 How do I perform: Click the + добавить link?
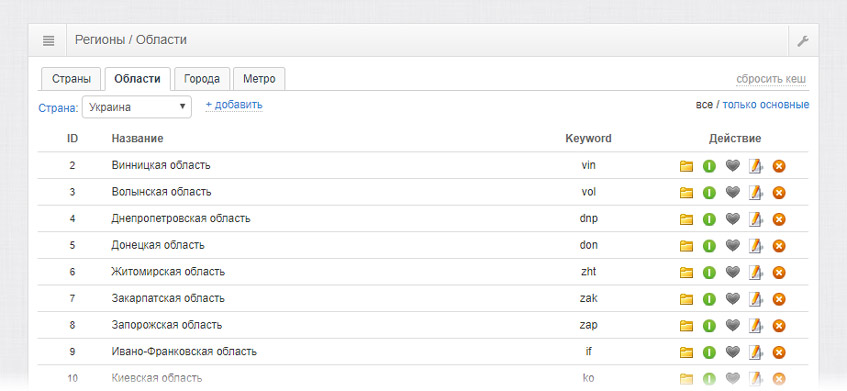point(234,105)
